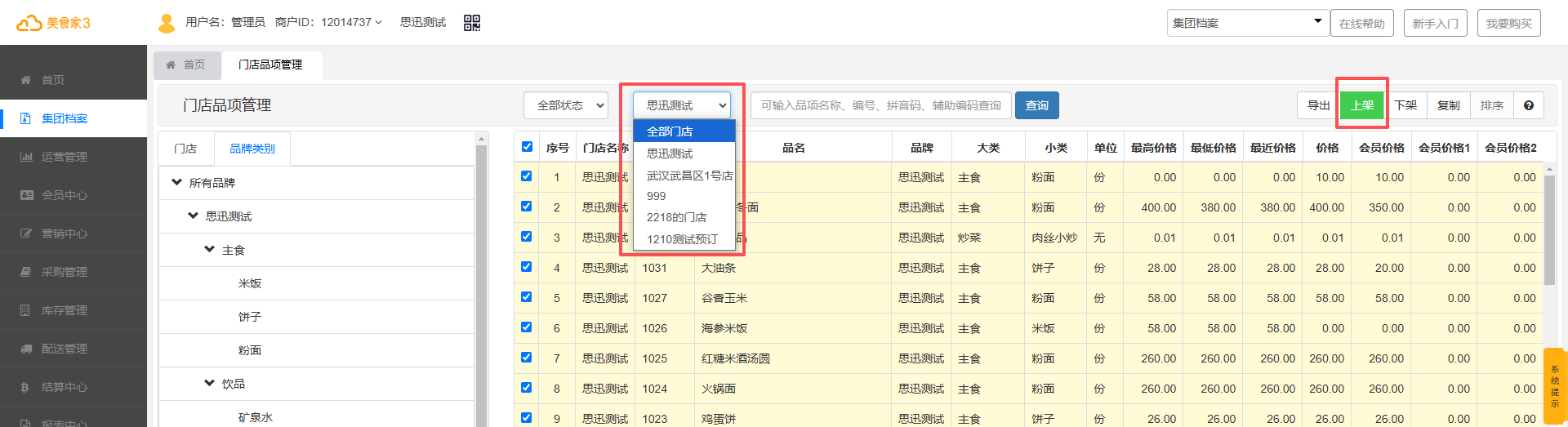1568x427 pixels.
Task: Click the home icon in sidebar 首页
Action: [26, 80]
